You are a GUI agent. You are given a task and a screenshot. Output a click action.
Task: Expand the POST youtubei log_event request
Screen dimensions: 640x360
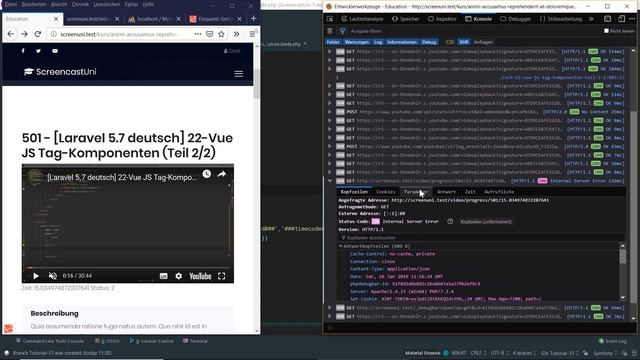330,146
